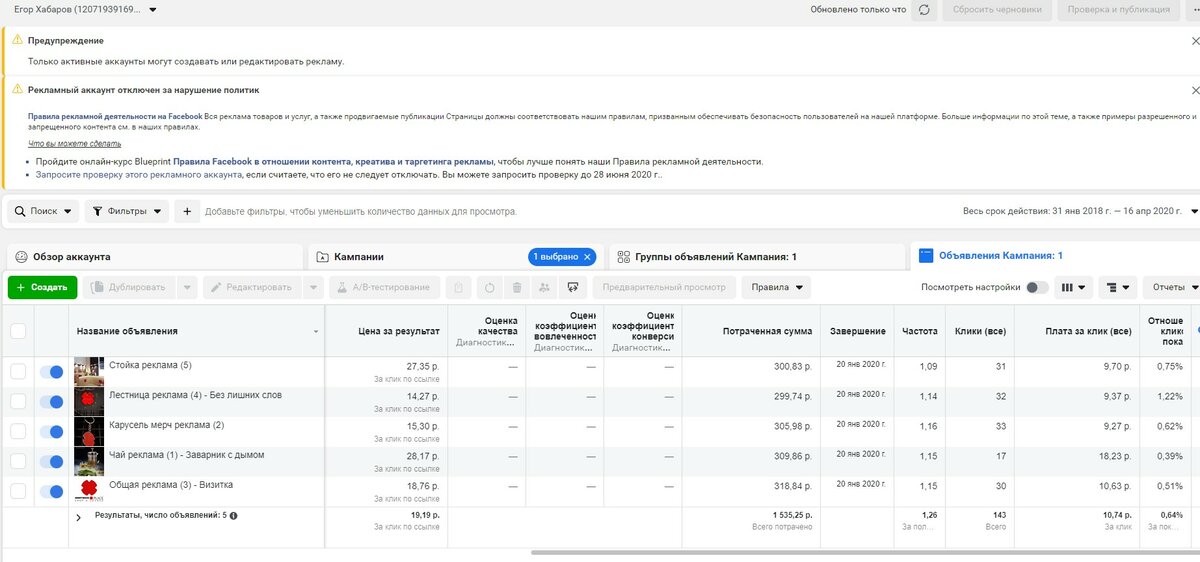This screenshot has height=562, width=1200.
Task: Click the undo/revert icon in toolbar
Action: coord(490,288)
